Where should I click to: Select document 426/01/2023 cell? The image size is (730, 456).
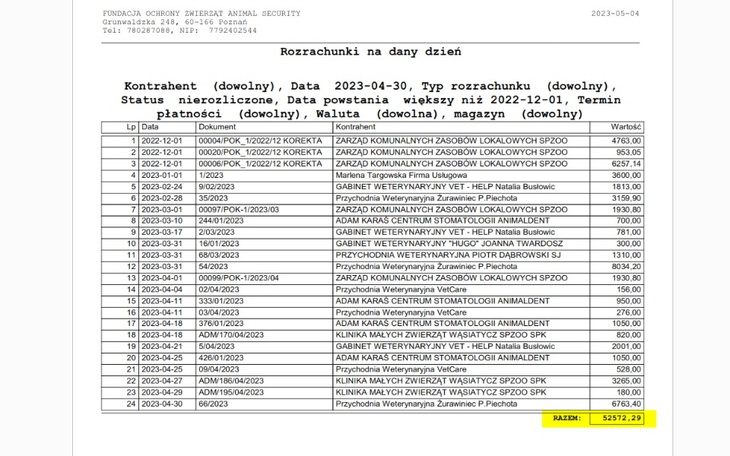[219, 358]
